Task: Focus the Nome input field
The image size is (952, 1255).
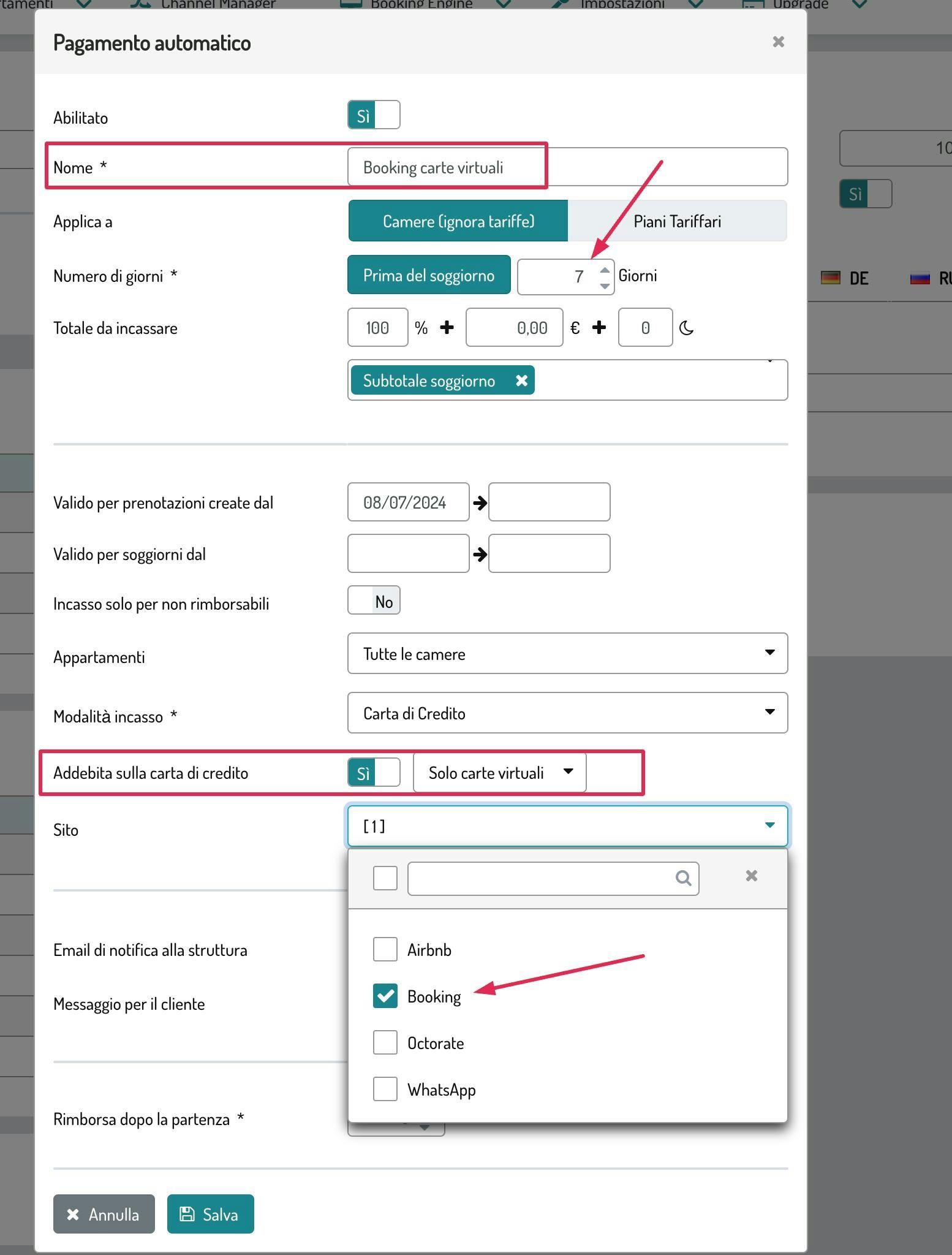Action: [x=567, y=167]
